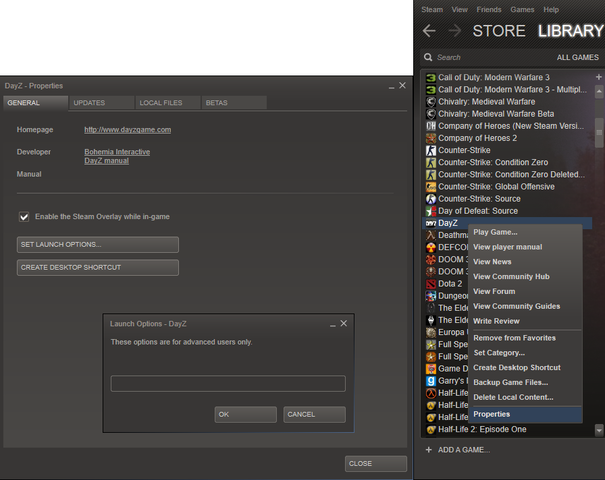This screenshot has height=480, width=605.
Task: Open the Bohemia Interactive developer link
Action: click(117, 152)
